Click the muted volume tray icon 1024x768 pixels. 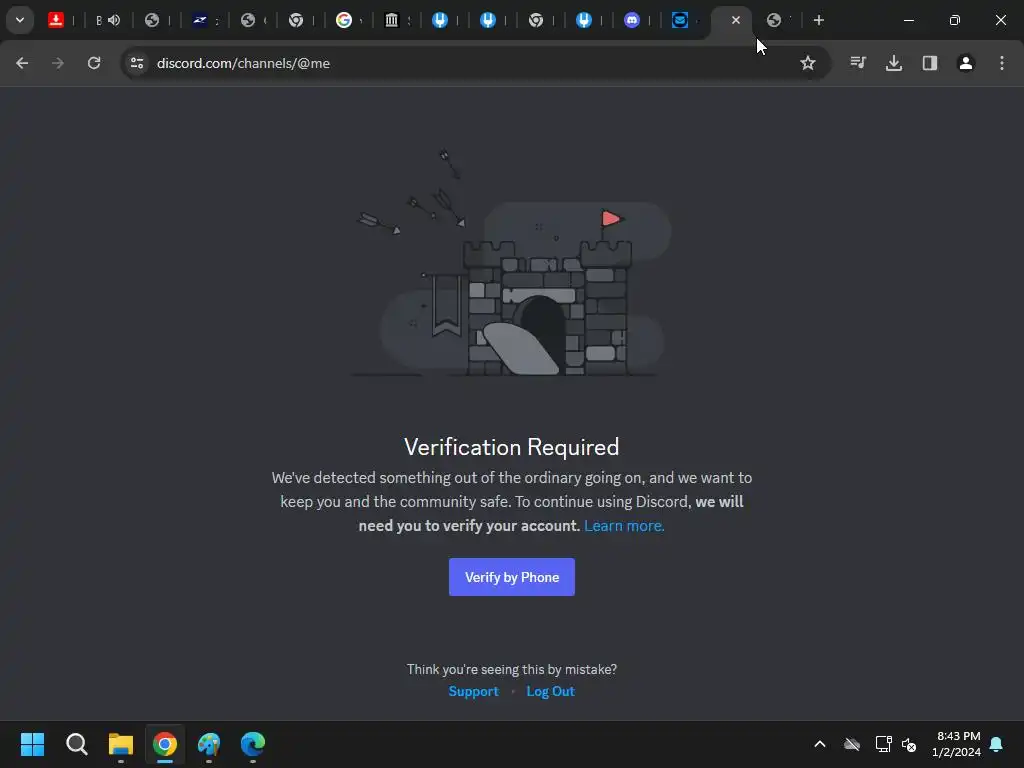click(x=909, y=744)
